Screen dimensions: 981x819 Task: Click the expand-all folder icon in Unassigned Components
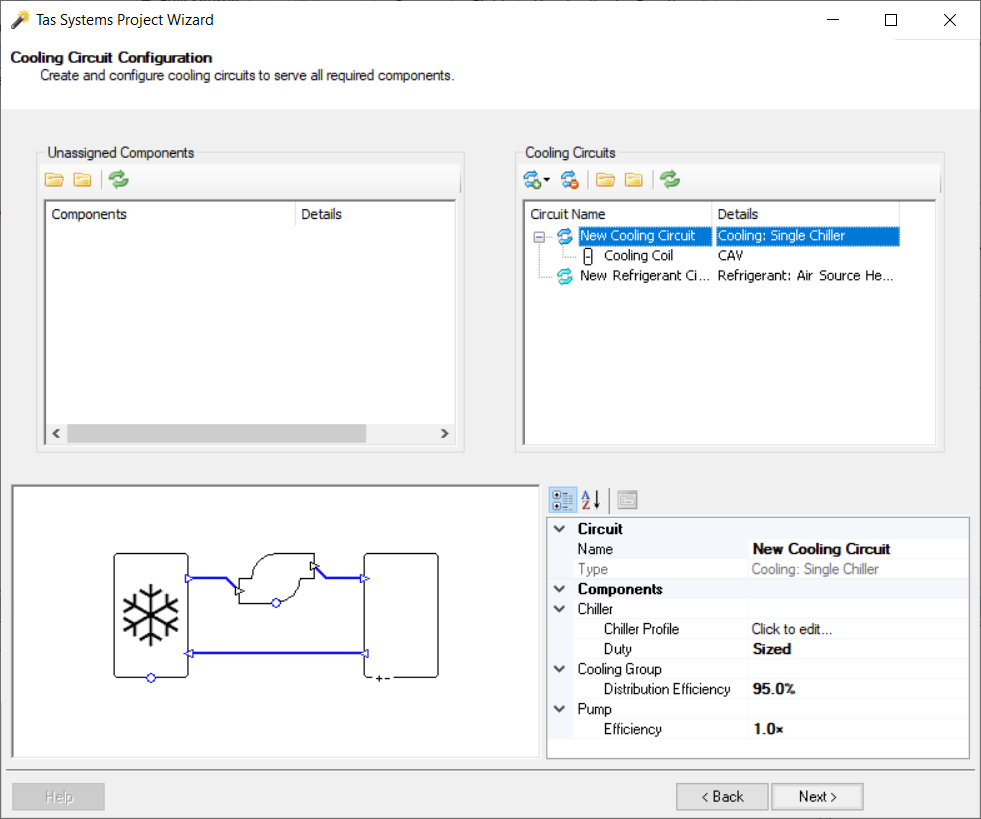[54, 180]
